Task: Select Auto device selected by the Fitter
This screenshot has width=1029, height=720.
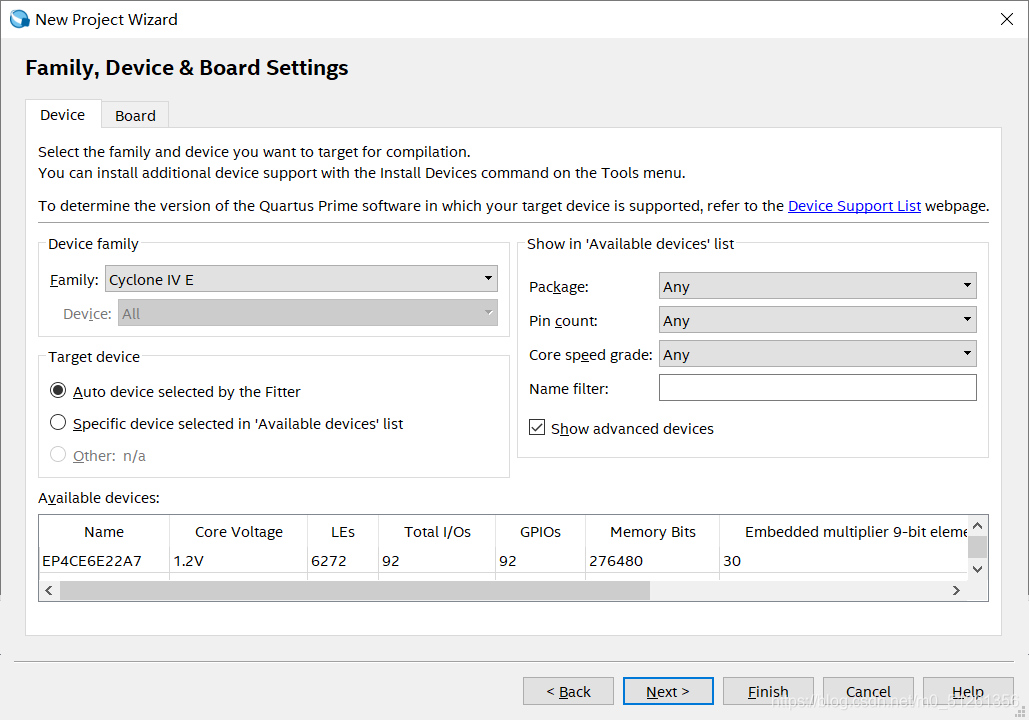Action: click(58, 391)
